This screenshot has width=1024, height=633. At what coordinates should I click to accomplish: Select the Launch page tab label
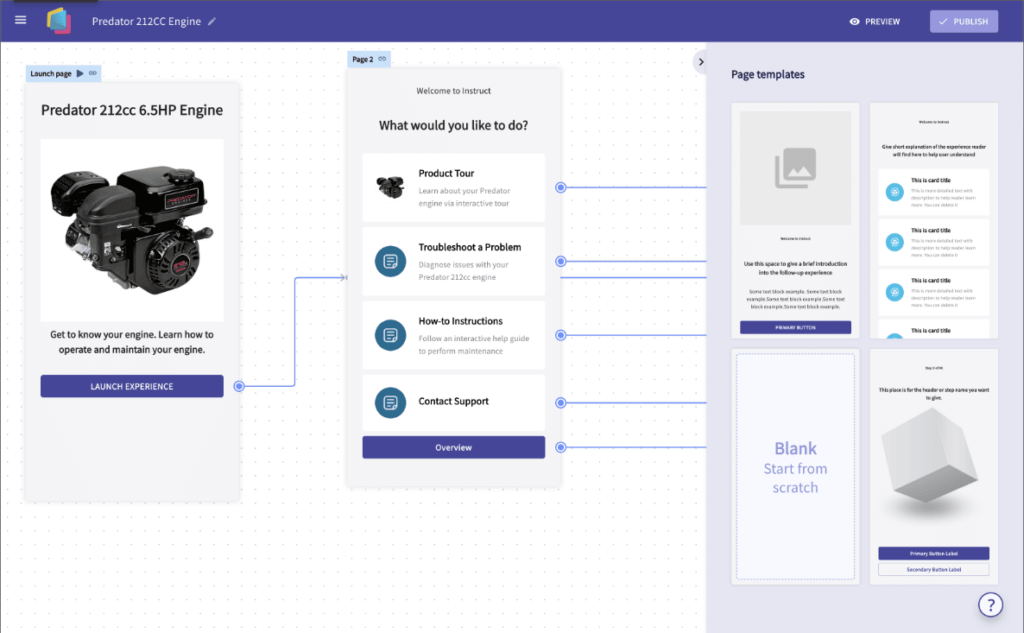51,74
